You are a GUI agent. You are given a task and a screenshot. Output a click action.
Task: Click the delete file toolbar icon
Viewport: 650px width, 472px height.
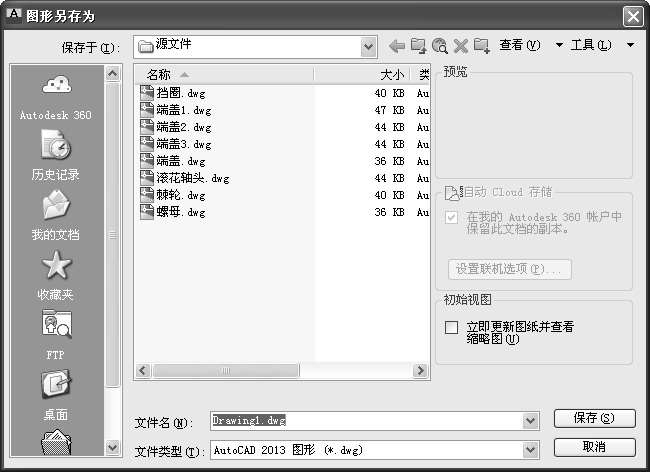(x=461, y=46)
